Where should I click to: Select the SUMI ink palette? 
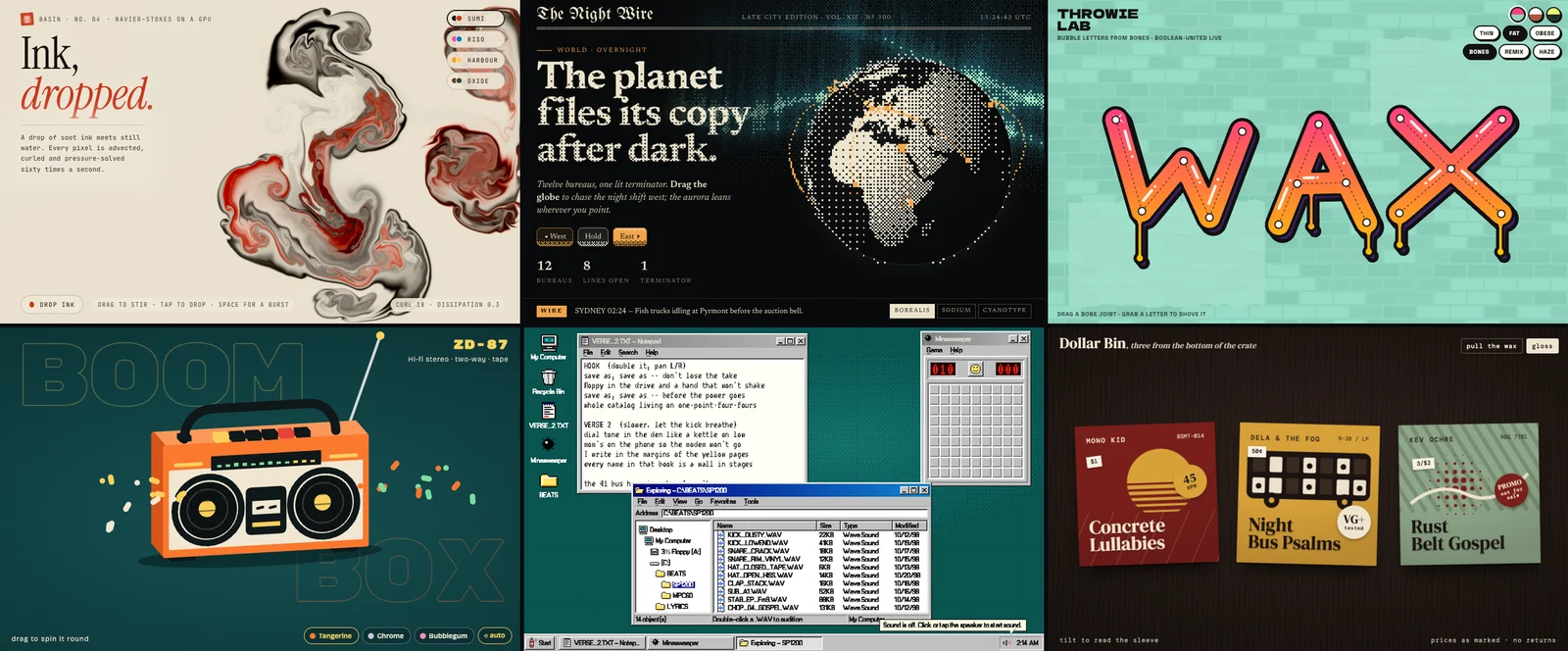click(475, 19)
